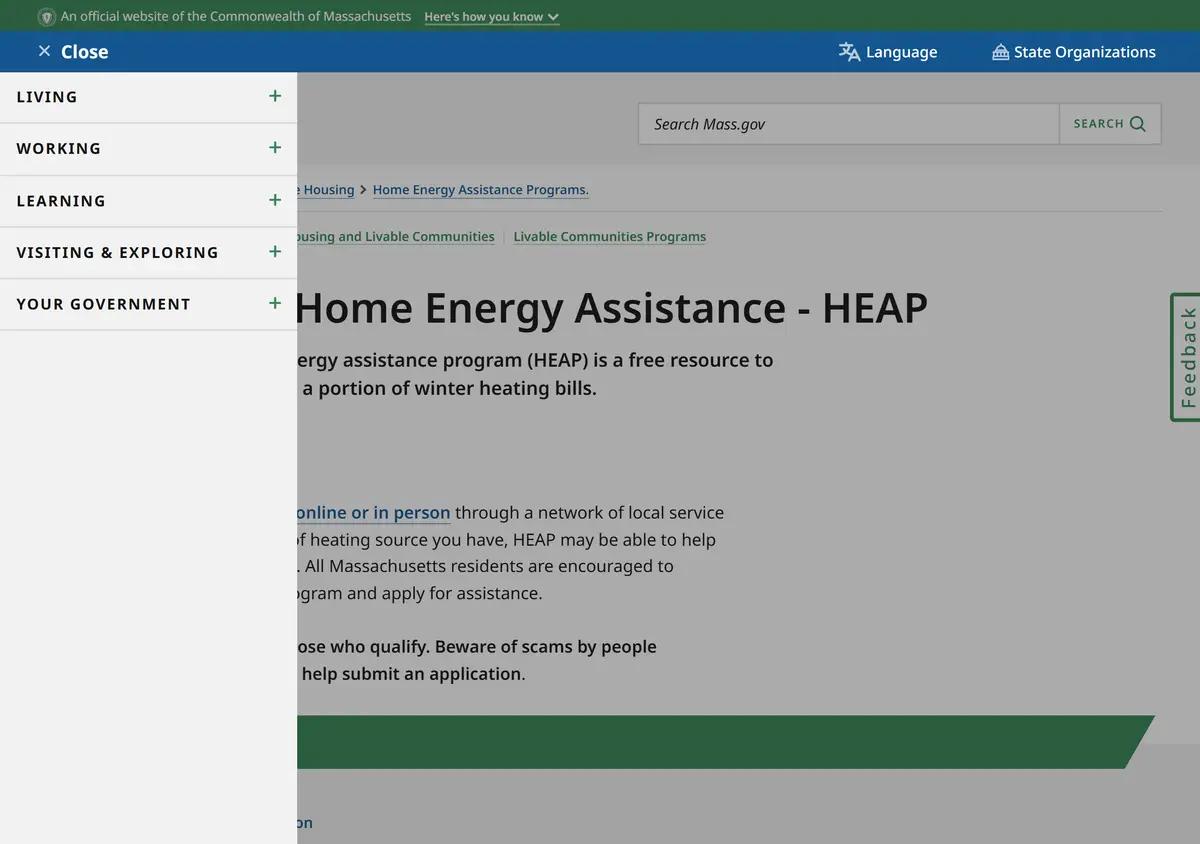Click the State Organizations building icon
The width and height of the screenshot is (1200, 844).
click(x=1000, y=52)
